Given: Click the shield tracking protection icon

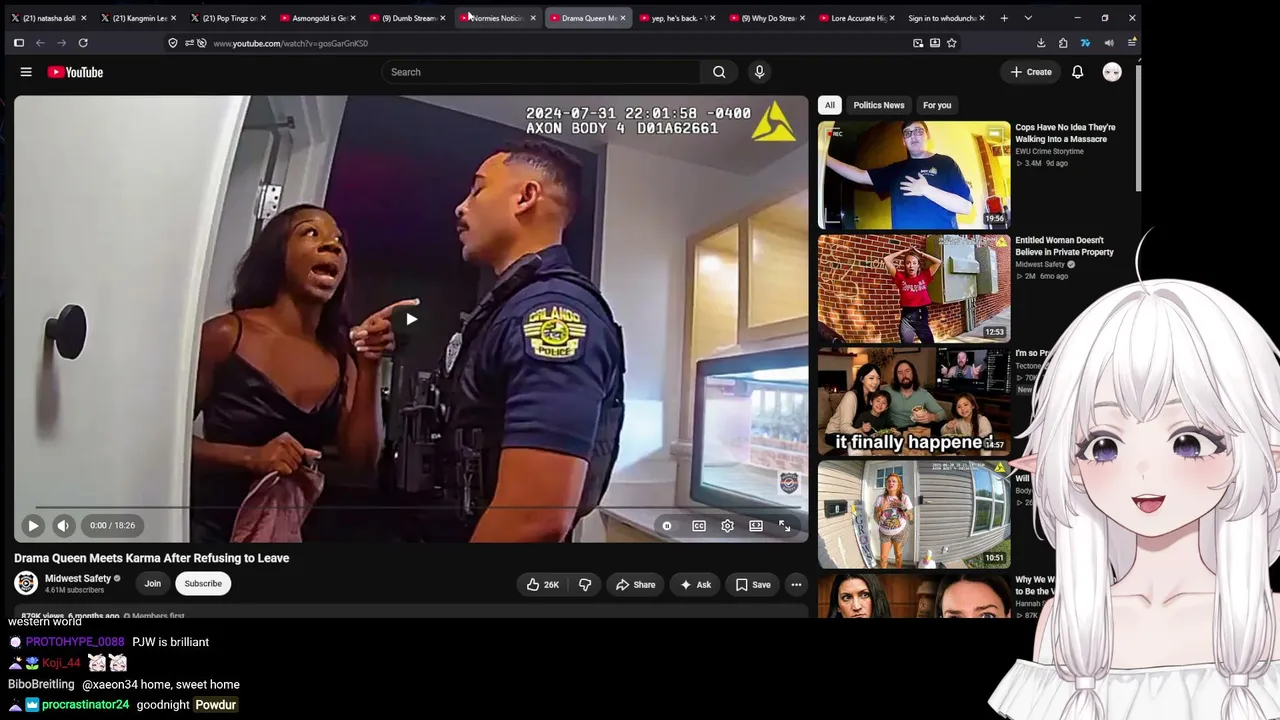Looking at the screenshot, I should click(173, 43).
